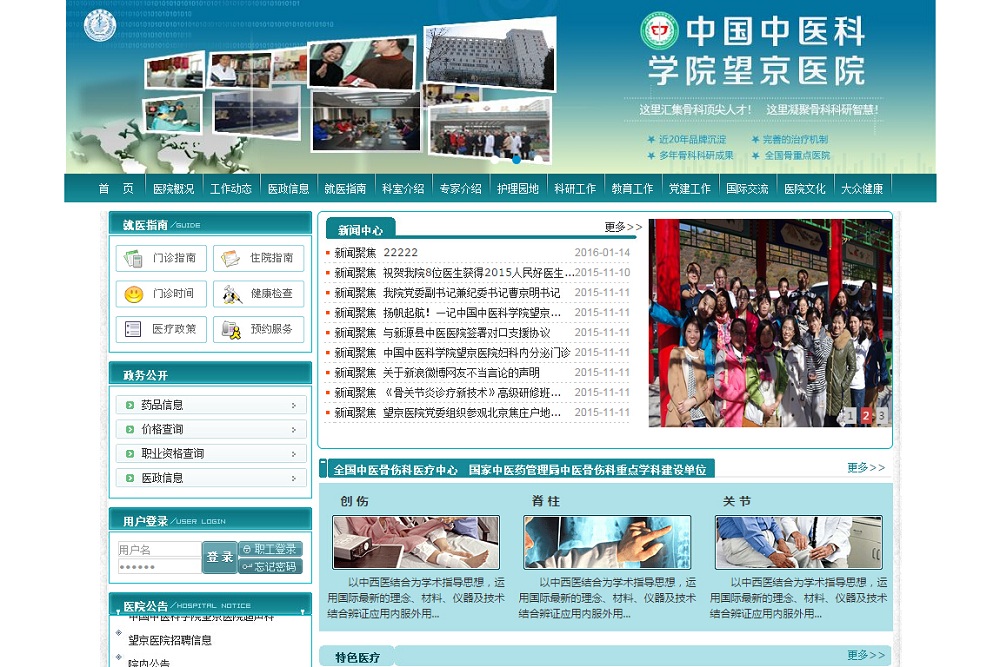Expand the 价格查询 row arrow
This screenshot has width=1000, height=667.
tap(293, 430)
